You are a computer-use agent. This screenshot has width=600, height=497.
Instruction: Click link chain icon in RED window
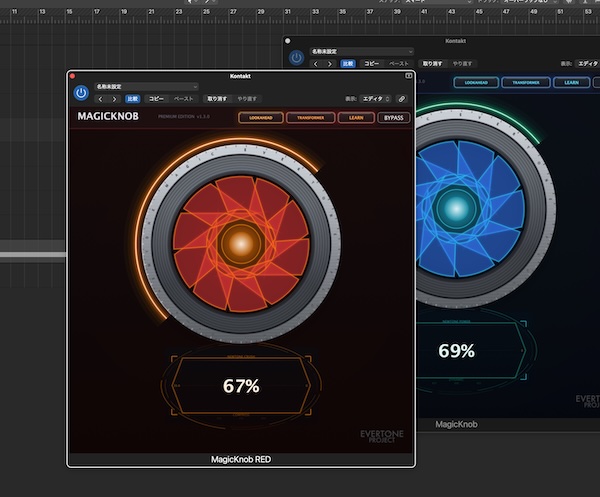tap(401, 99)
